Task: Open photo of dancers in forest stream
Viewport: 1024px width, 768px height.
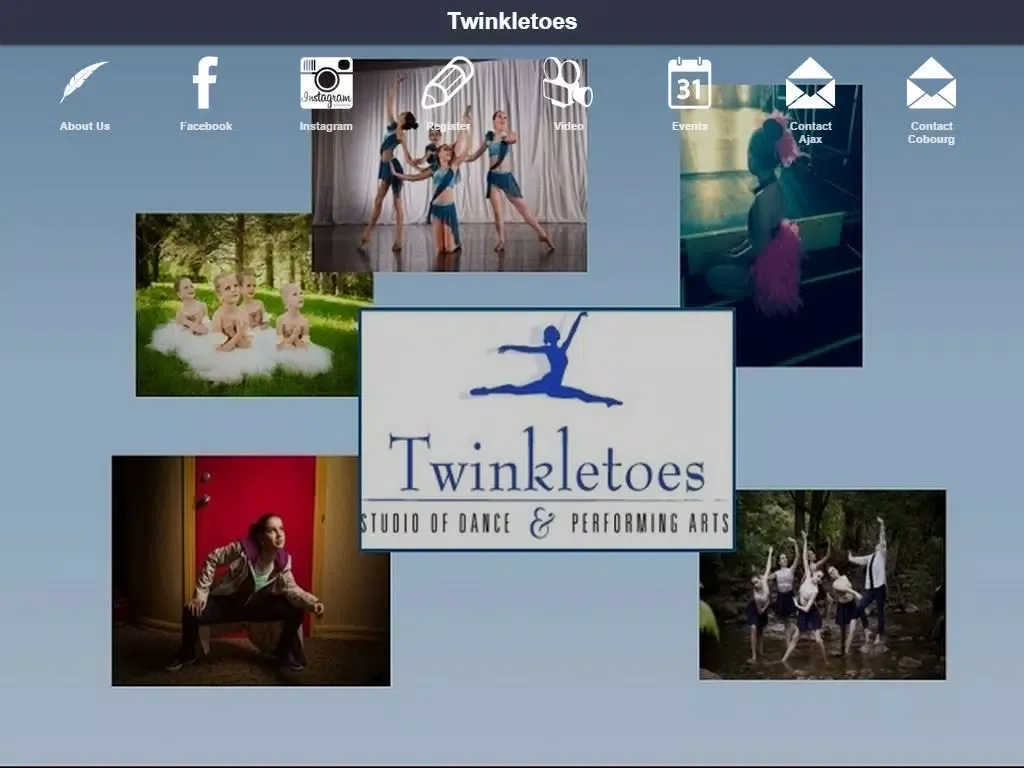Action: [822, 584]
